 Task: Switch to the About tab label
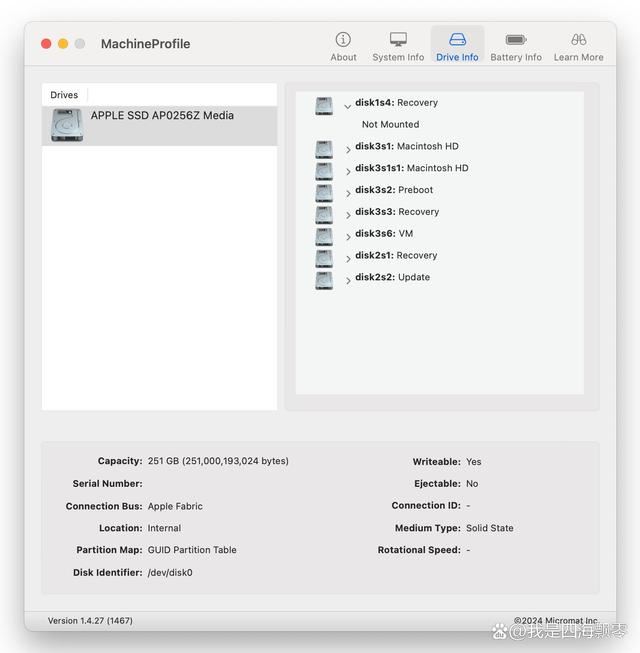click(x=343, y=57)
